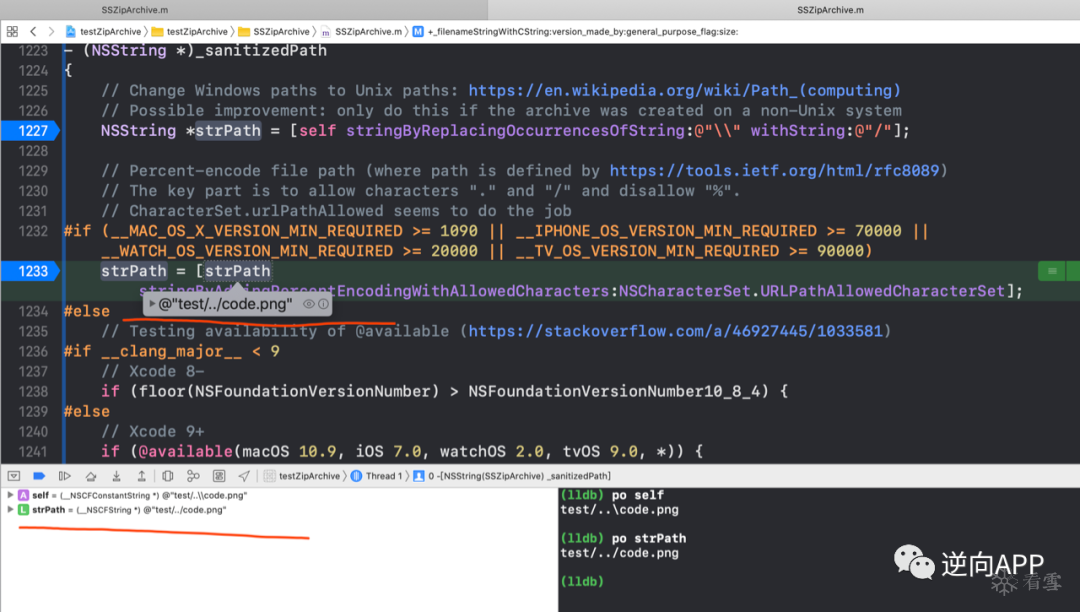Show info for strPath tooltip value

(x=323, y=304)
